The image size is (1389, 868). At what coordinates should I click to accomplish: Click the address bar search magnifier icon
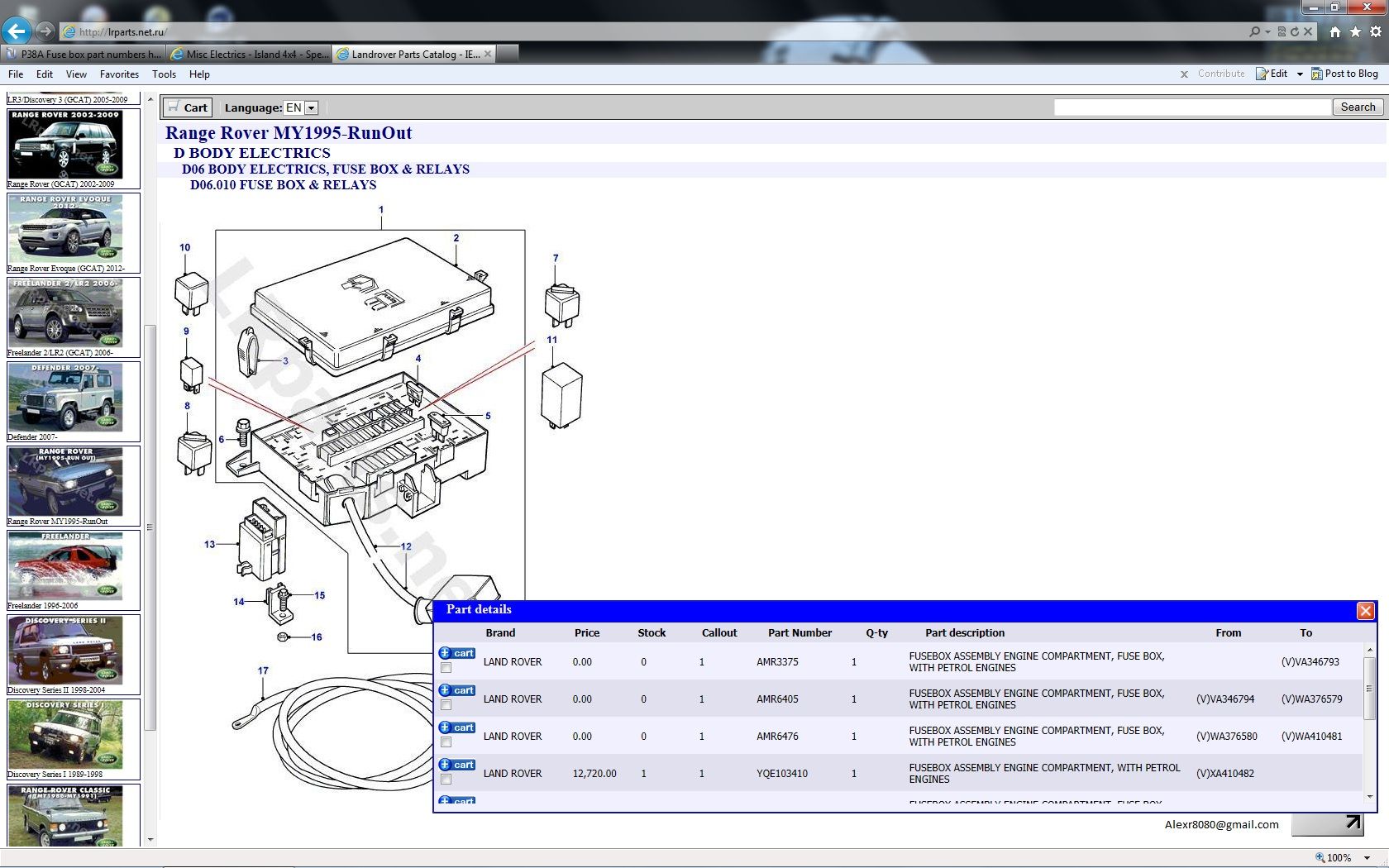click(1255, 31)
